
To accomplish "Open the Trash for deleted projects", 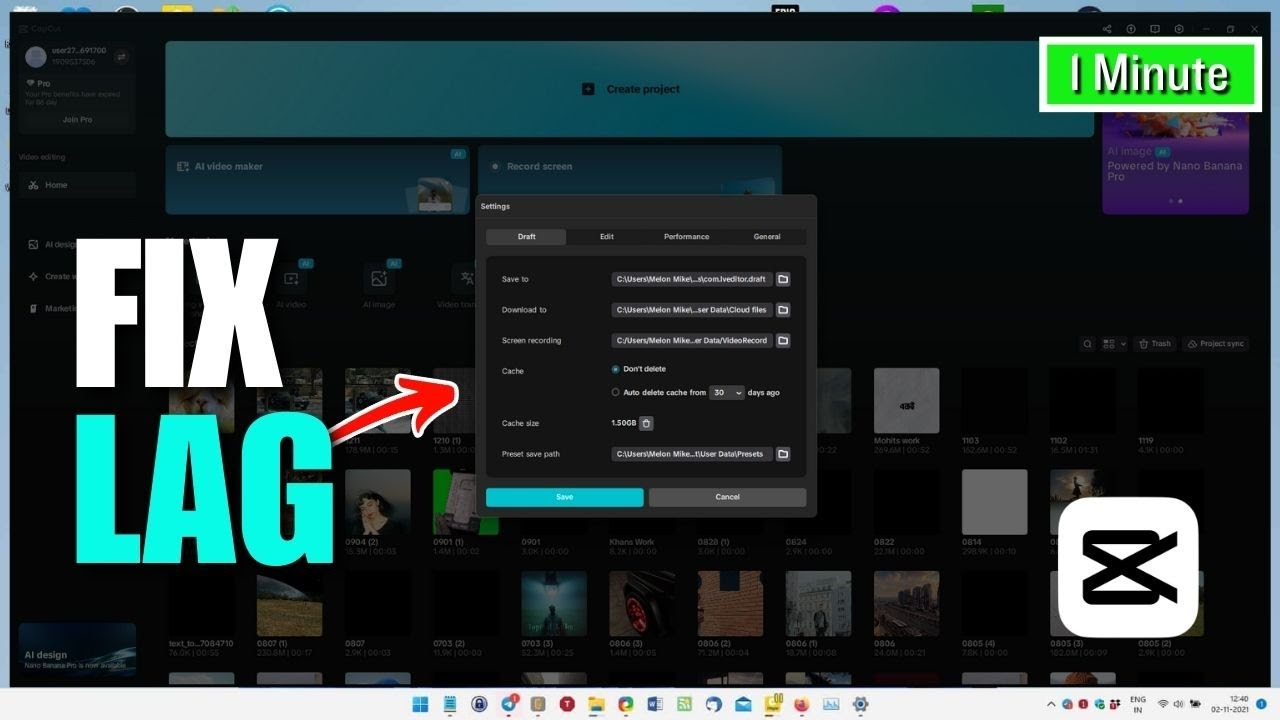I will tap(1154, 344).
